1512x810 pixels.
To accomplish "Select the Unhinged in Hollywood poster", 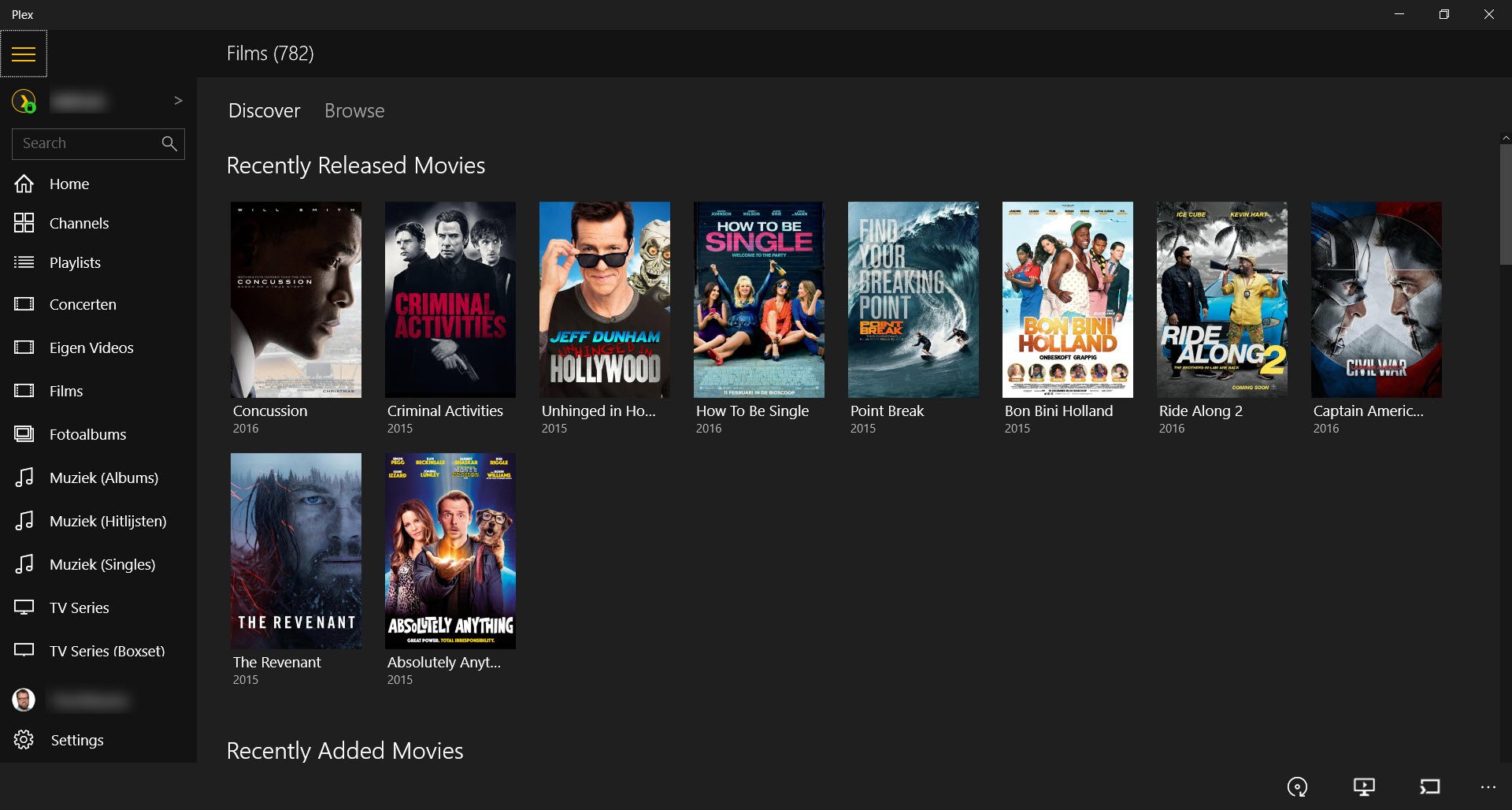I will (605, 299).
